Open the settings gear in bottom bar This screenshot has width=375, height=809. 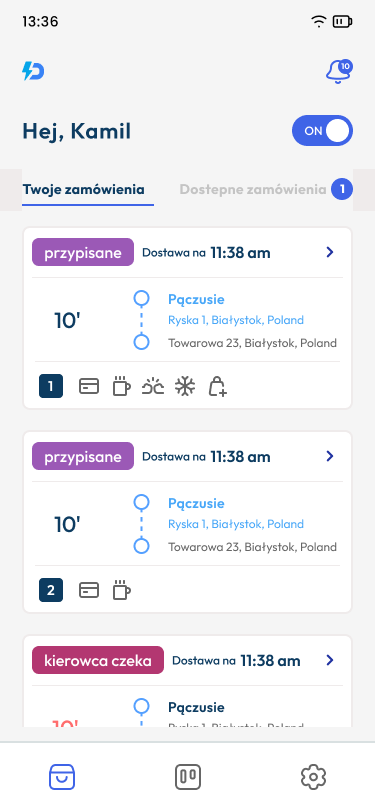coord(313,776)
